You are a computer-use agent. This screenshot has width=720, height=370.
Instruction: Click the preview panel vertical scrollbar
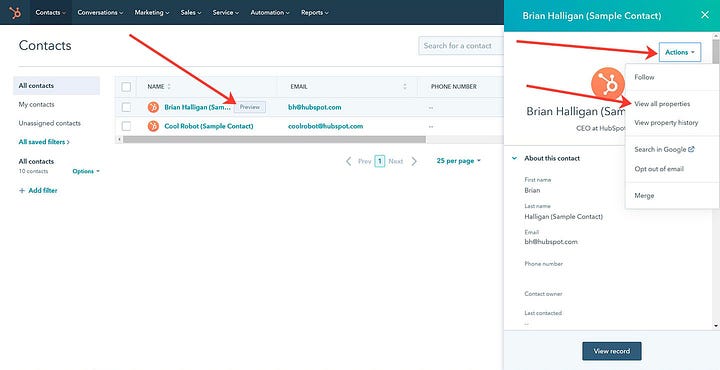(x=716, y=51)
